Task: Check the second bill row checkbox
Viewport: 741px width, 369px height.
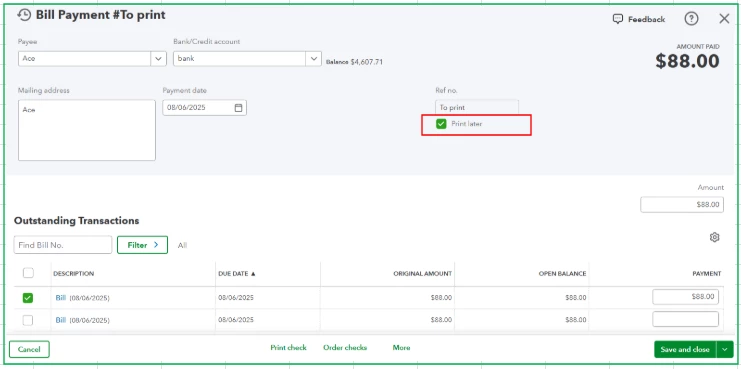Action: pos(28,320)
